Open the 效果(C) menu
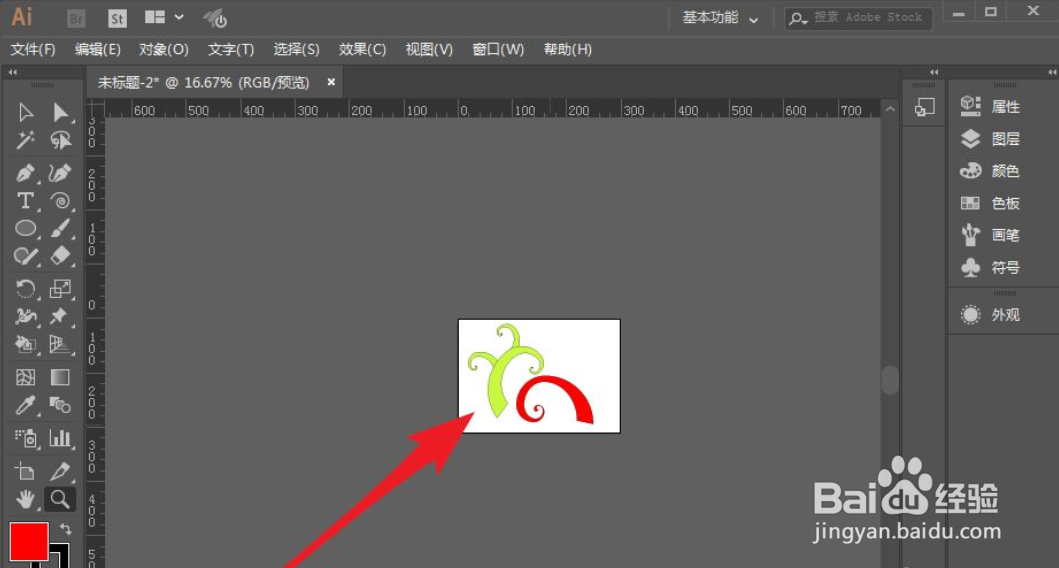Screen dimensions: 1059x568 (363, 49)
